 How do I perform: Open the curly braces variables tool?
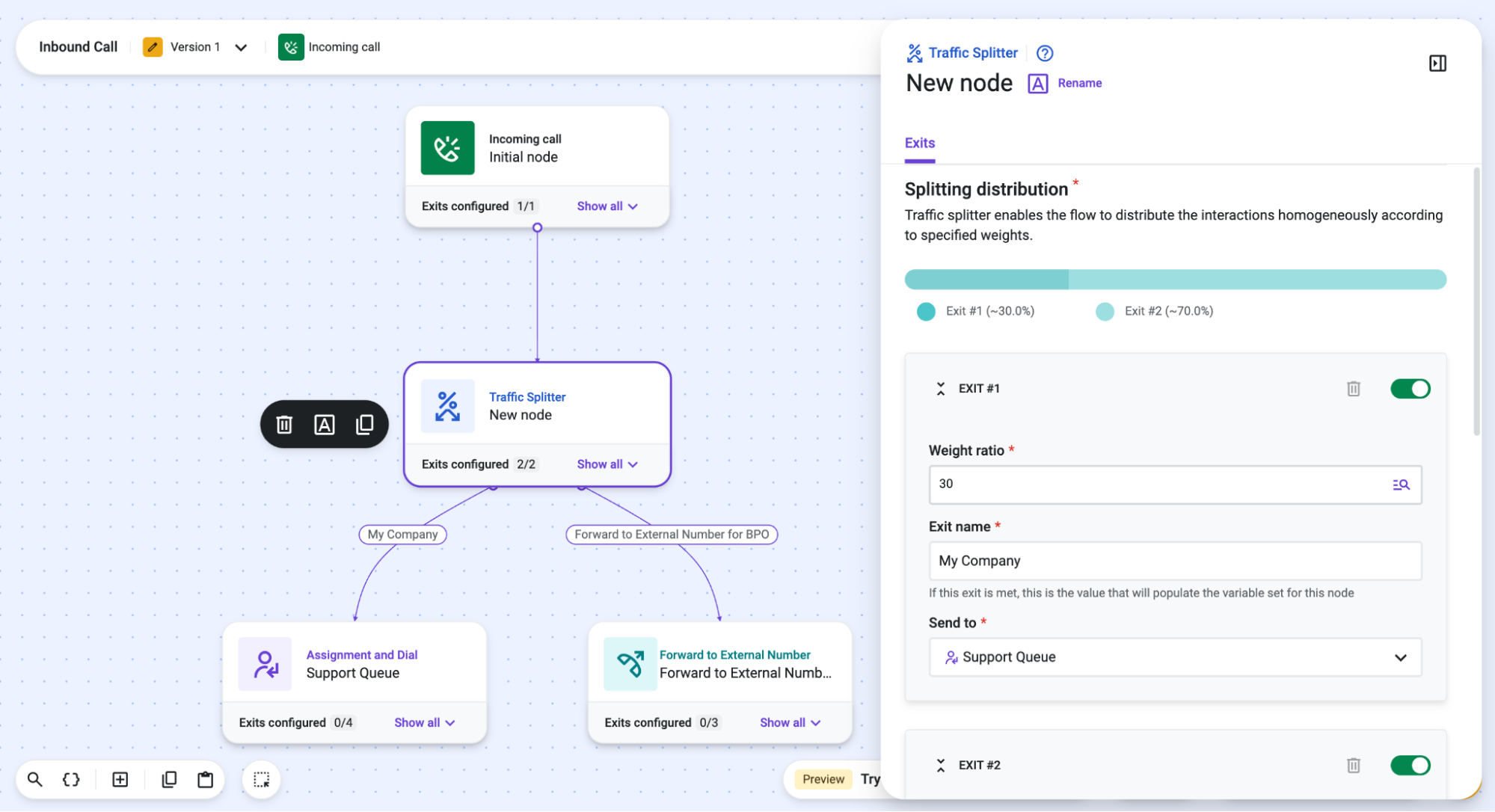click(x=71, y=779)
